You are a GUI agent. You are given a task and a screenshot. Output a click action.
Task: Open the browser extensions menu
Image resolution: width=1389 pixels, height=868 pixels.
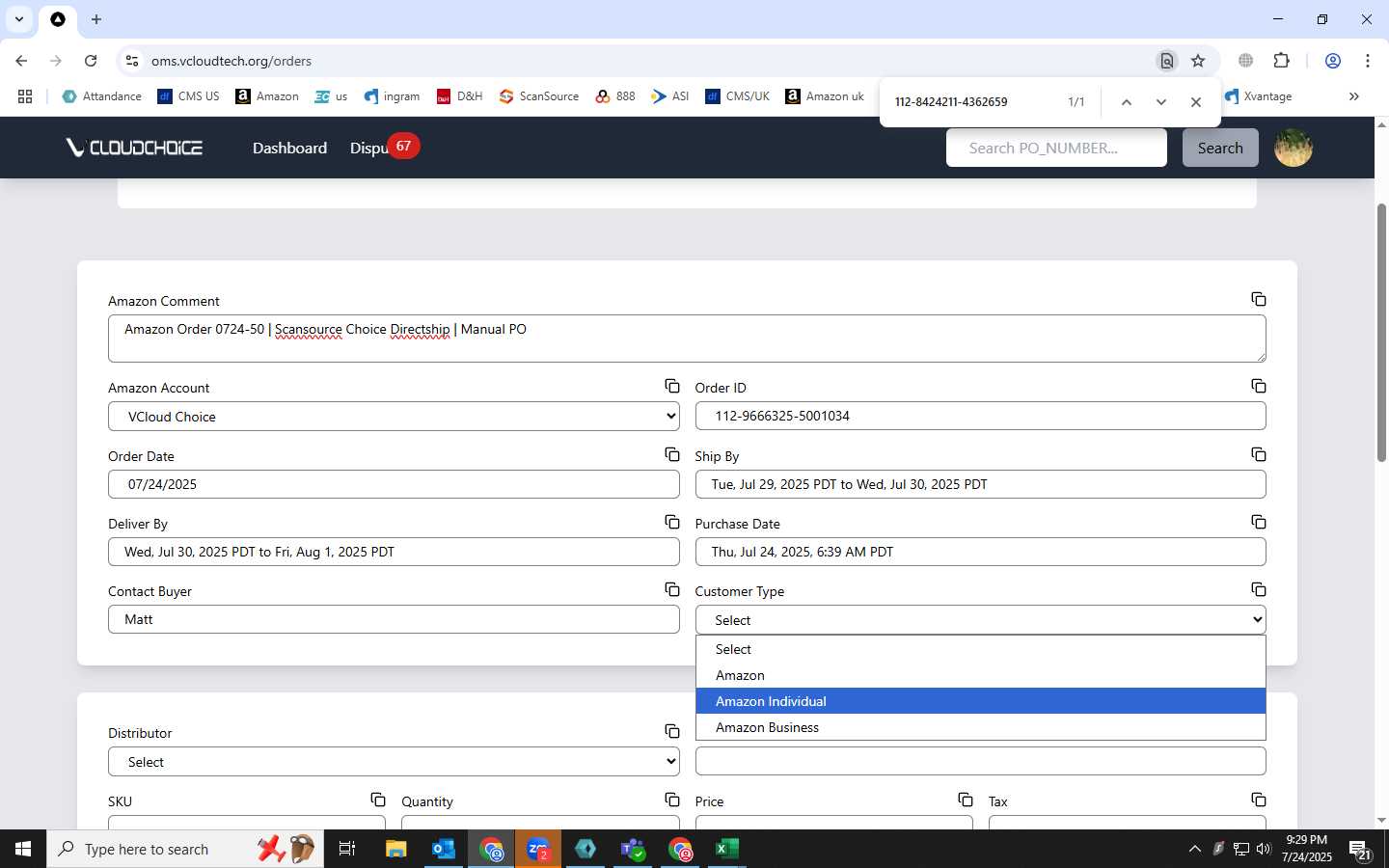[x=1281, y=61]
